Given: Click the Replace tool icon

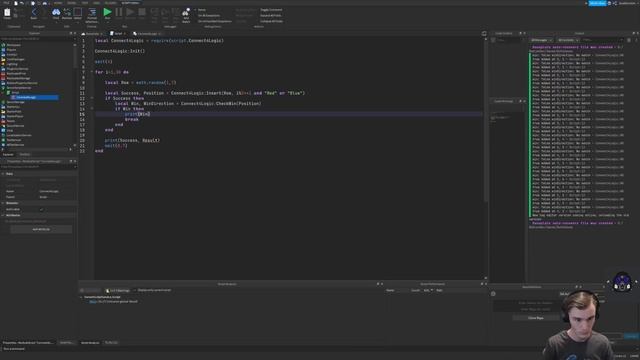Looking at the screenshot, I should tap(67, 13).
